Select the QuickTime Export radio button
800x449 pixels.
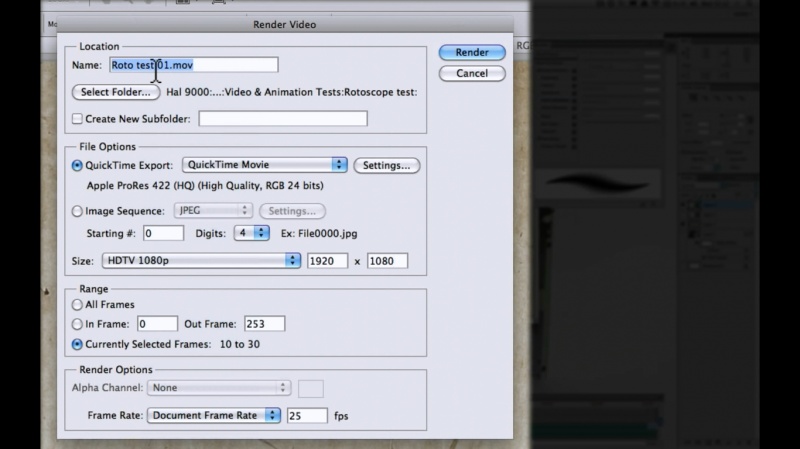coord(77,165)
